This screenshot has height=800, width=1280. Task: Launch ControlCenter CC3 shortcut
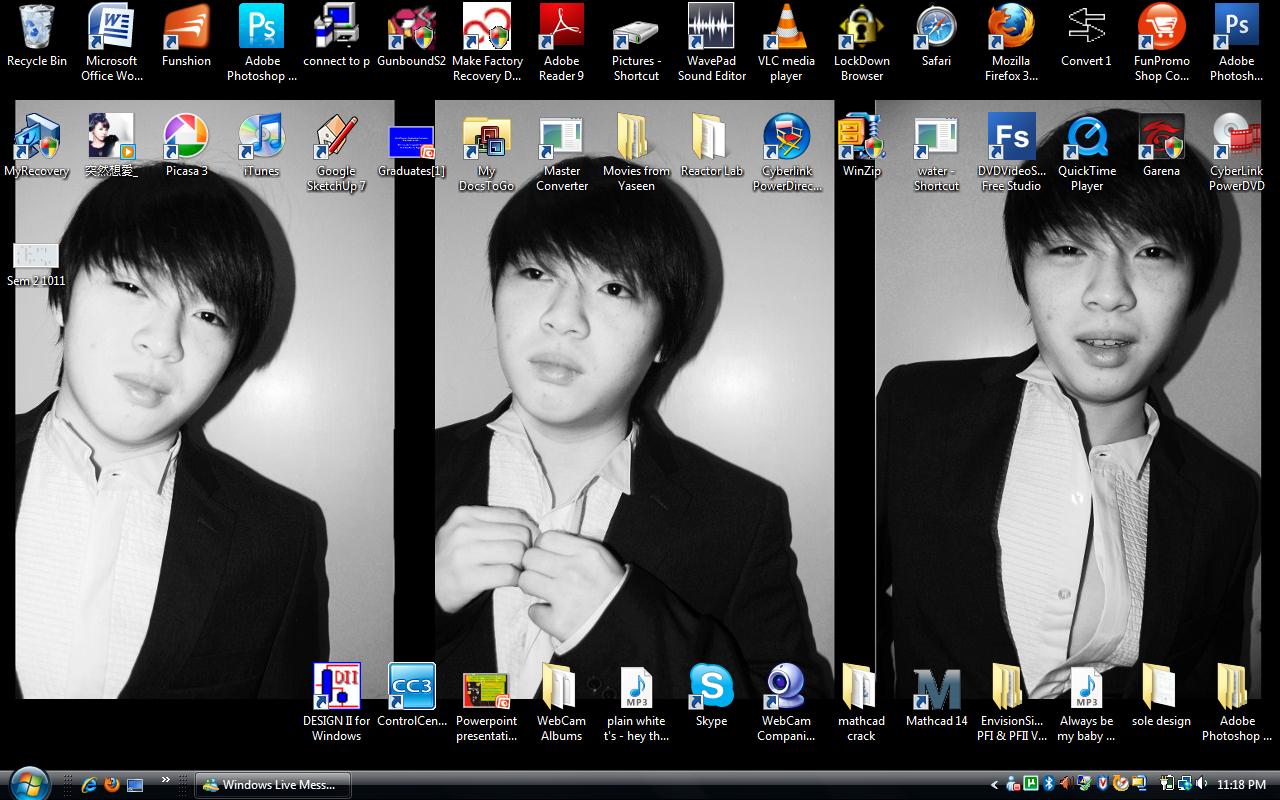point(411,697)
